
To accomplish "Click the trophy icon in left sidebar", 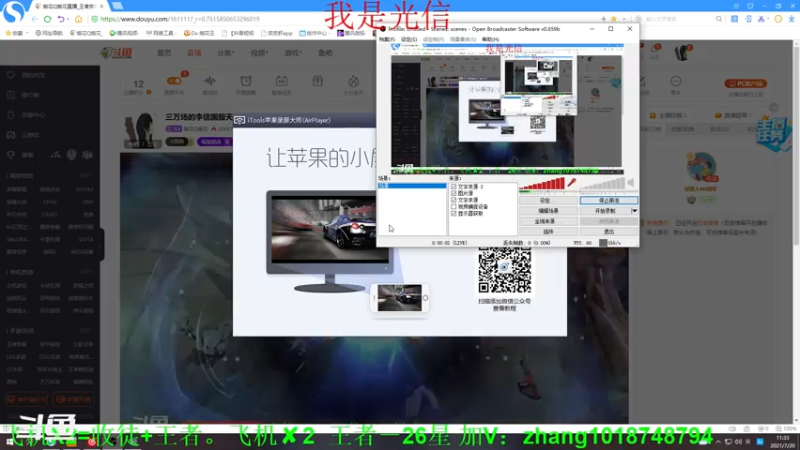I will point(11,155).
